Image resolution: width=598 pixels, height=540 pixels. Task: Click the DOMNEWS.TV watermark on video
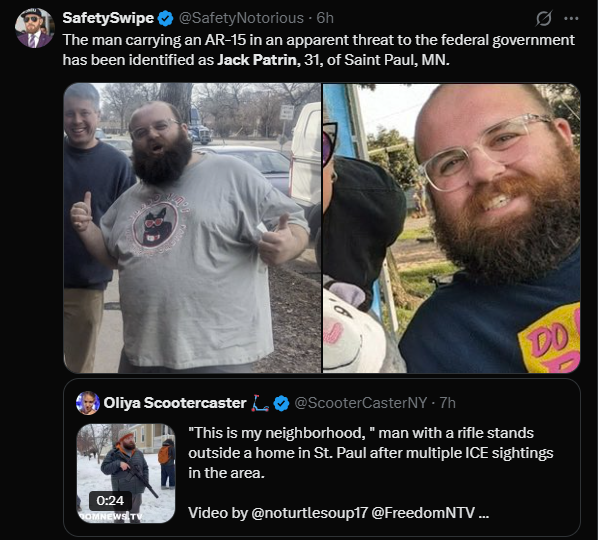pos(110,517)
